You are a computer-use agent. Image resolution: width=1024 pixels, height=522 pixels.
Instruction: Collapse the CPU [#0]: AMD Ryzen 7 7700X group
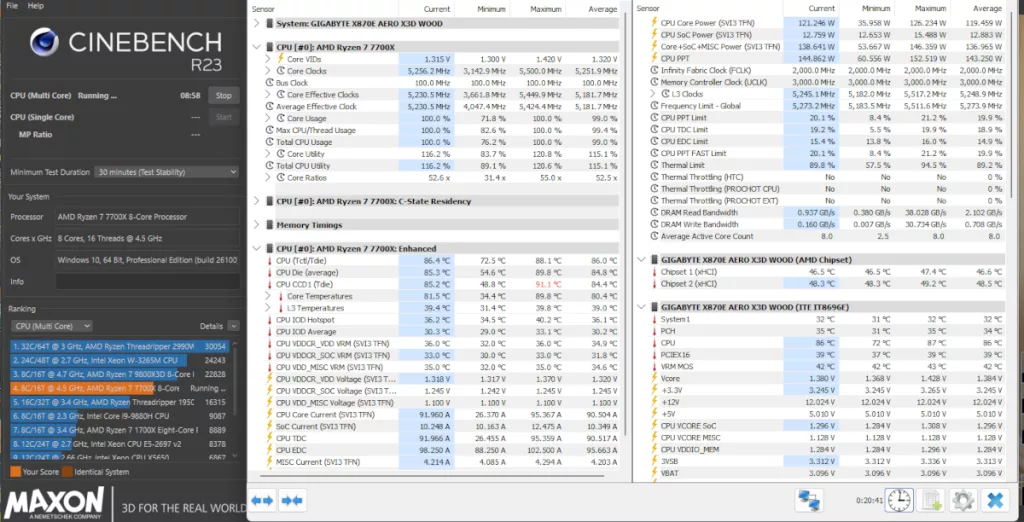[x=256, y=47]
